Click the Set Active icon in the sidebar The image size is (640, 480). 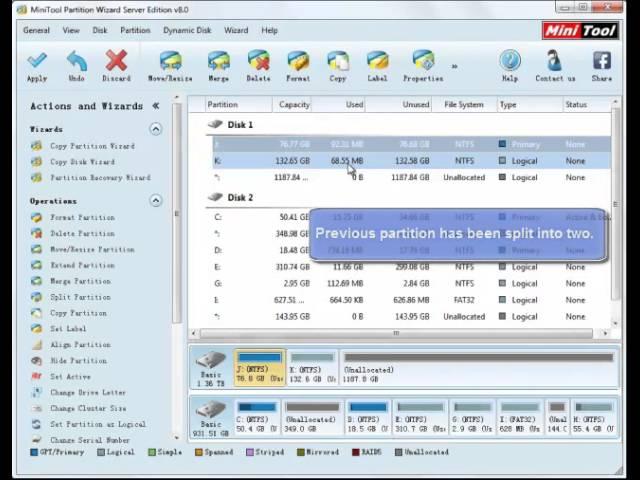(x=37, y=377)
